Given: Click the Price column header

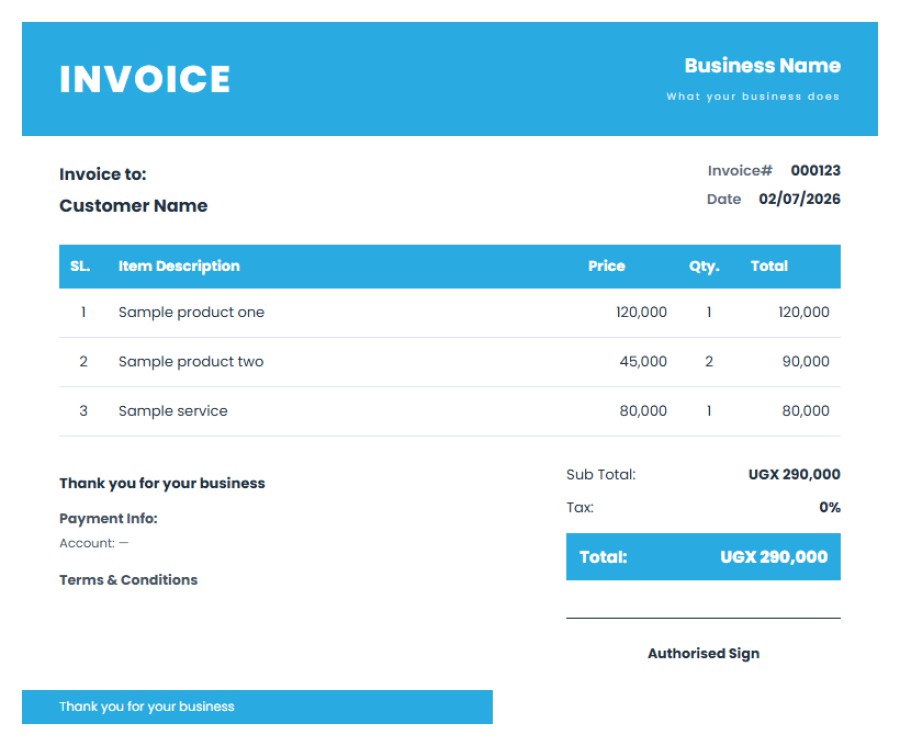Looking at the screenshot, I should pos(606,266).
